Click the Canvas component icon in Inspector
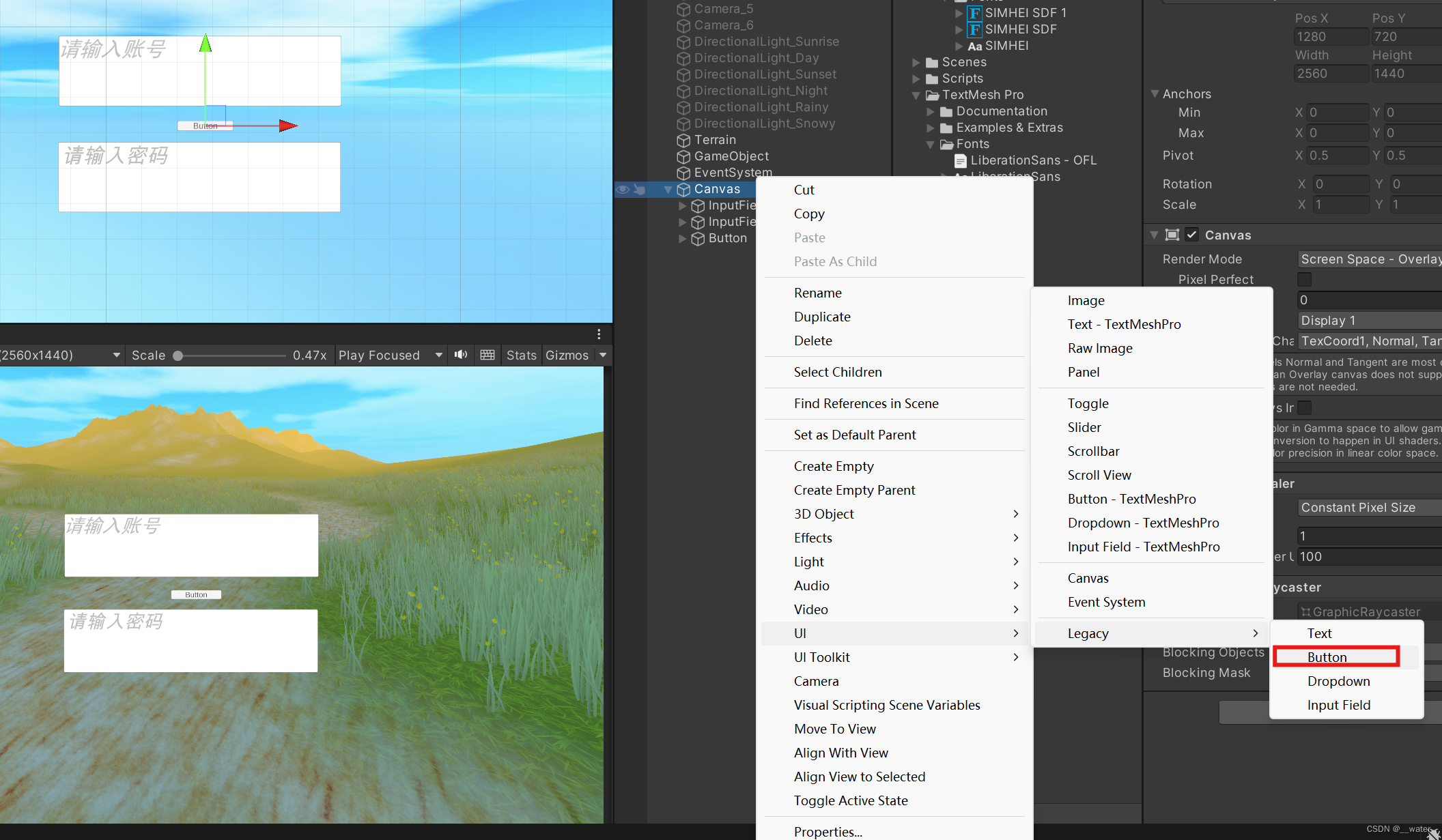1442x840 pixels. [x=1172, y=235]
